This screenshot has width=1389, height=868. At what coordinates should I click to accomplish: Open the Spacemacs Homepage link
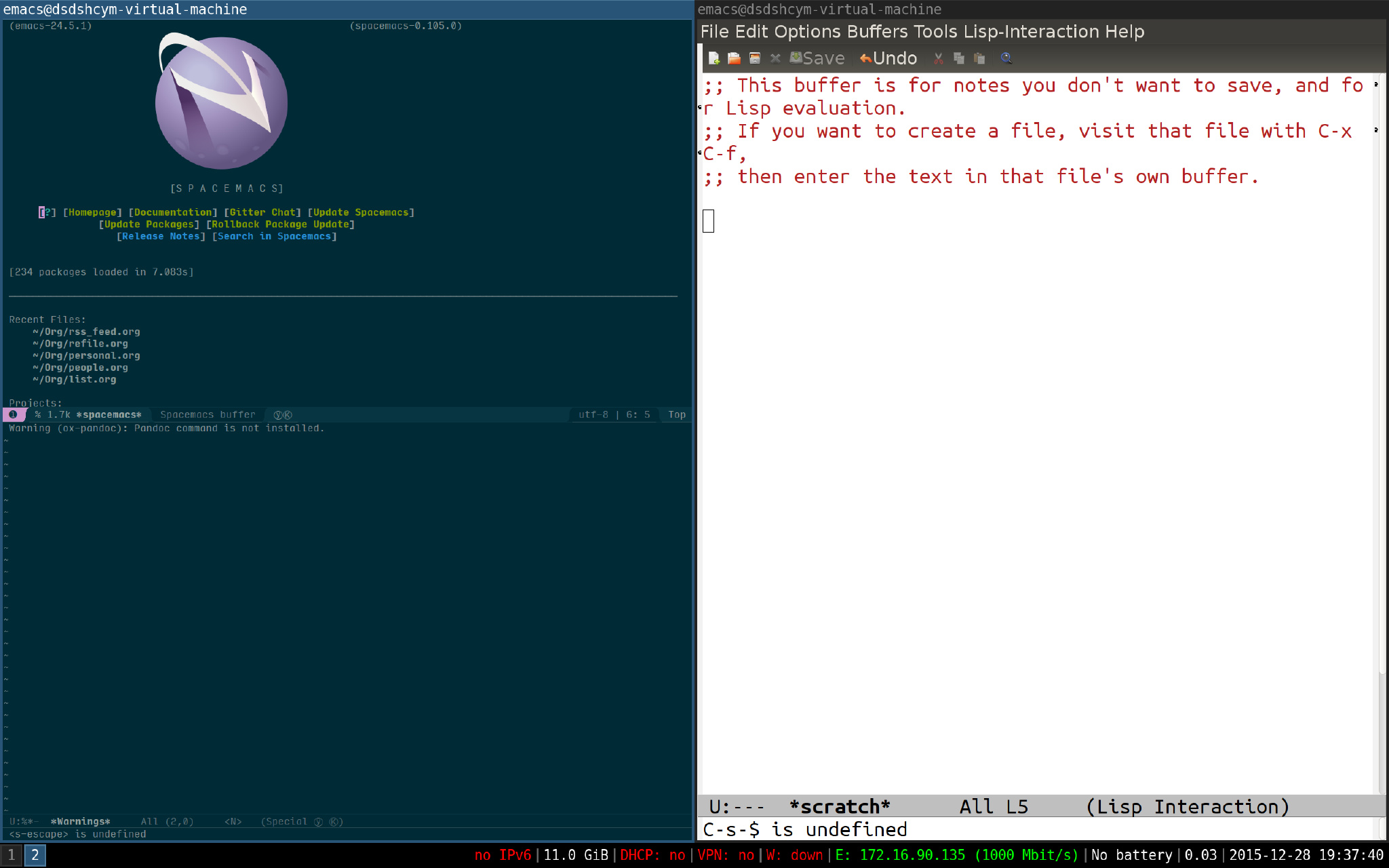click(93, 212)
